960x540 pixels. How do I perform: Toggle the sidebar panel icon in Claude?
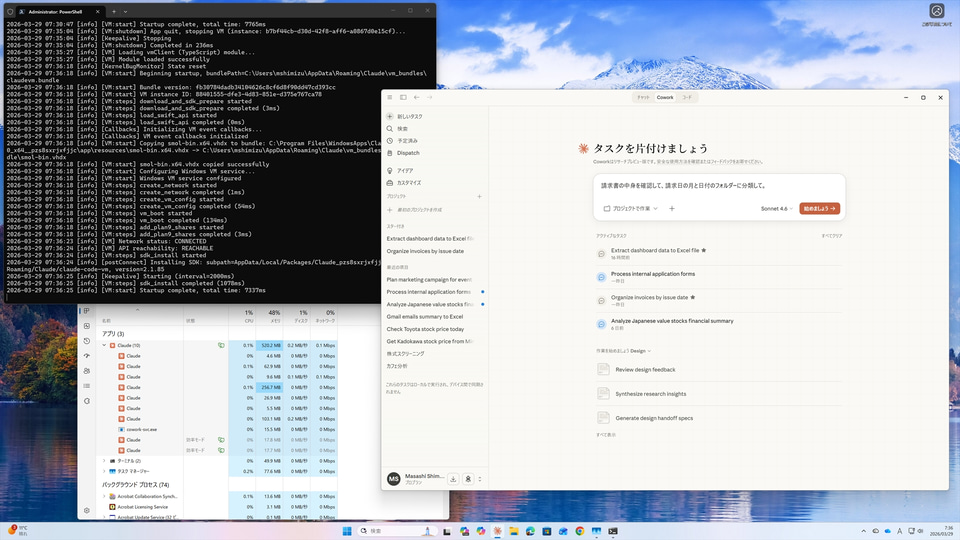403,97
